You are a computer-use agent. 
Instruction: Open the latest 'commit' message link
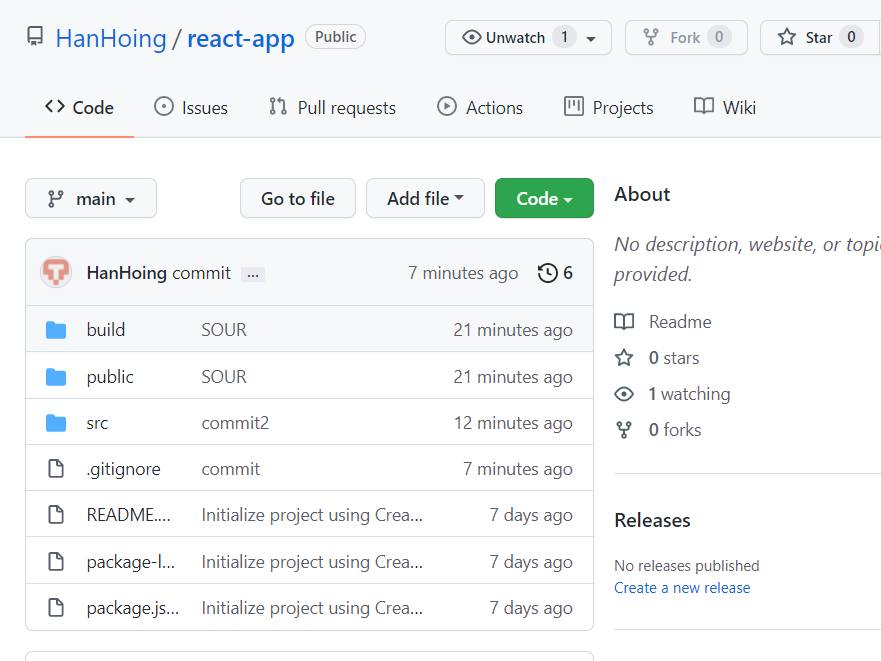pos(201,273)
